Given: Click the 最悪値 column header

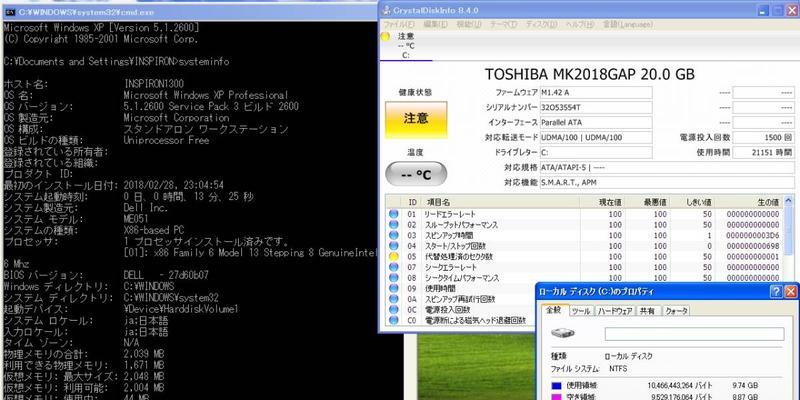Looking at the screenshot, I should coord(648,203).
